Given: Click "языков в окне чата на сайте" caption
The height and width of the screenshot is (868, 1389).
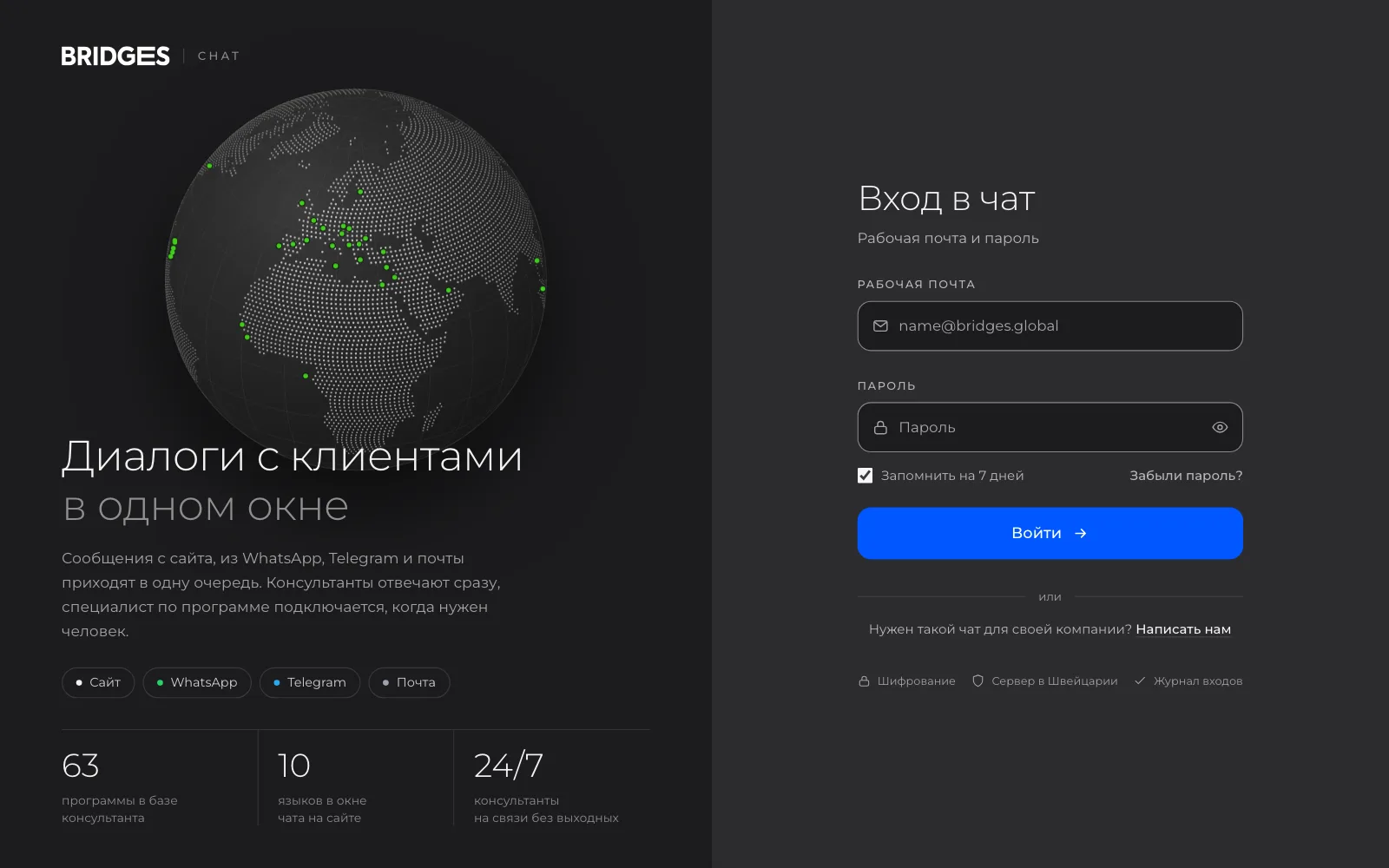Looking at the screenshot, I should click(322, 809).
